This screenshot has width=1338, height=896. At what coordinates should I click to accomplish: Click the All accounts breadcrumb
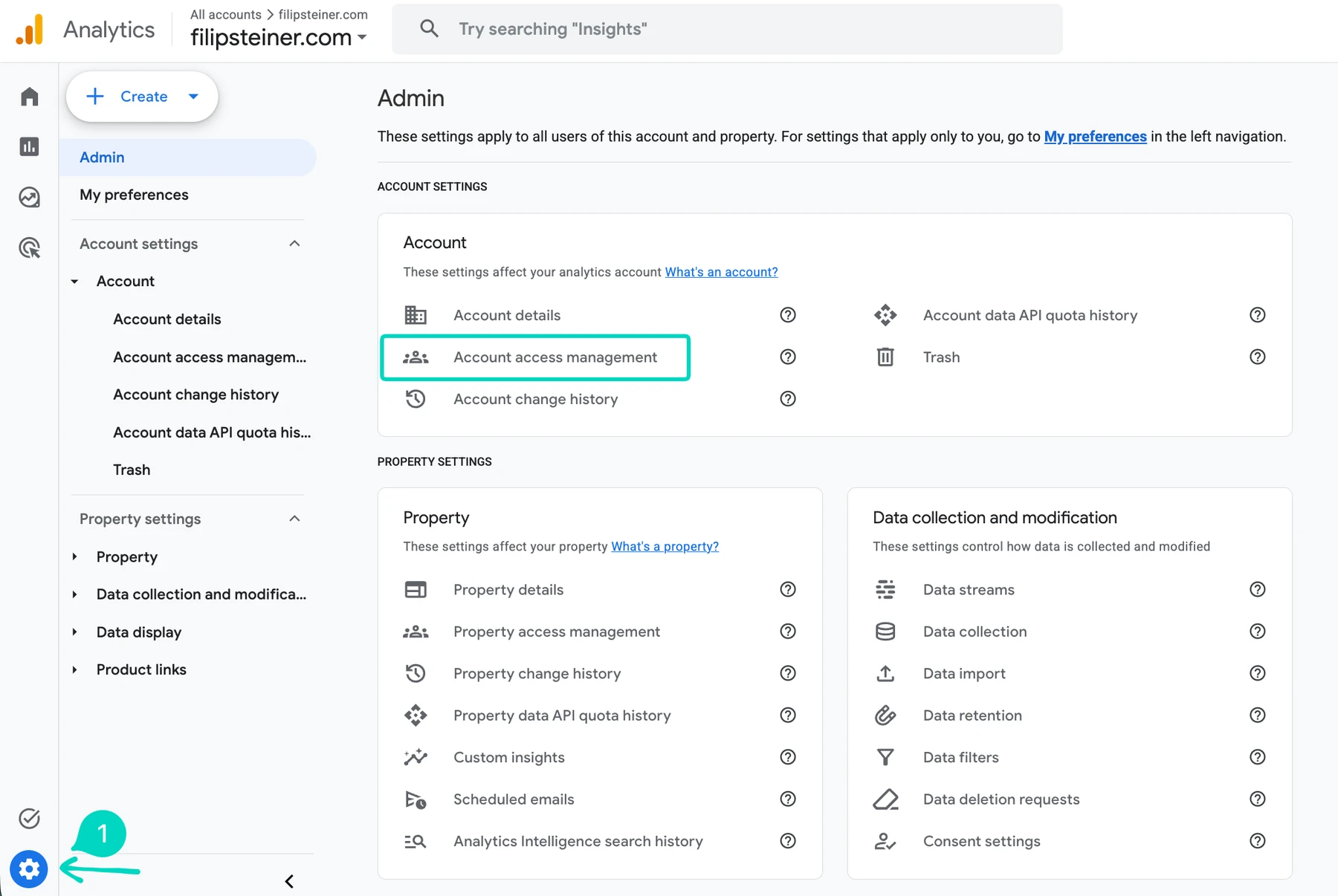tap(226, 14)
